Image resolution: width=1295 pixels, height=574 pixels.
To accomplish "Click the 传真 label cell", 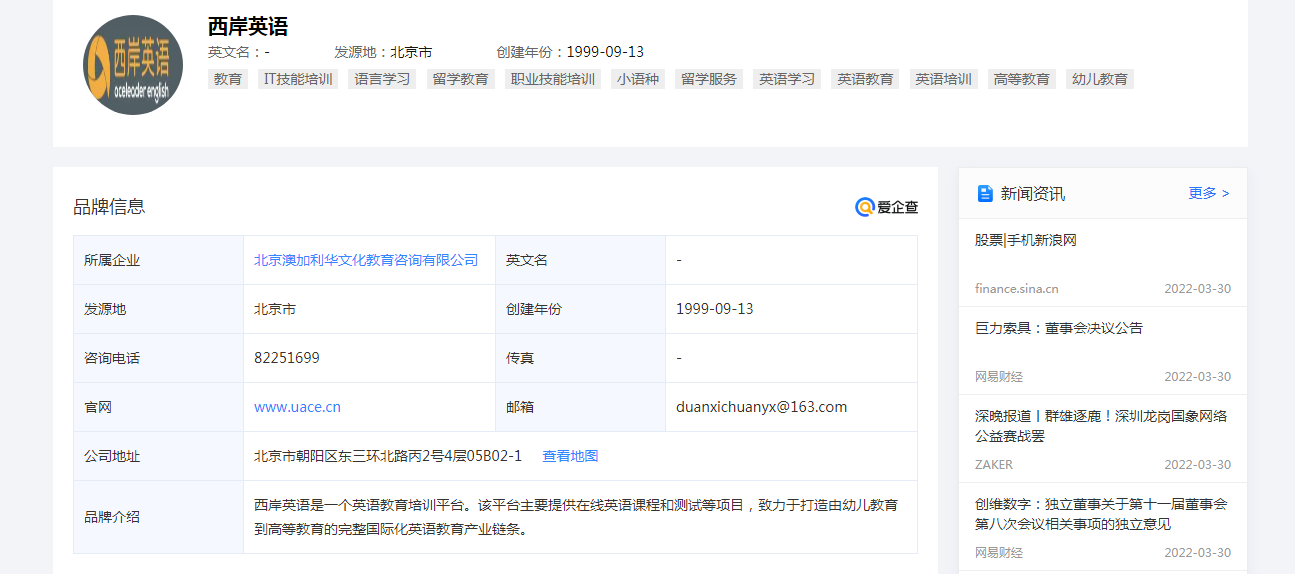I will point(581,358).
